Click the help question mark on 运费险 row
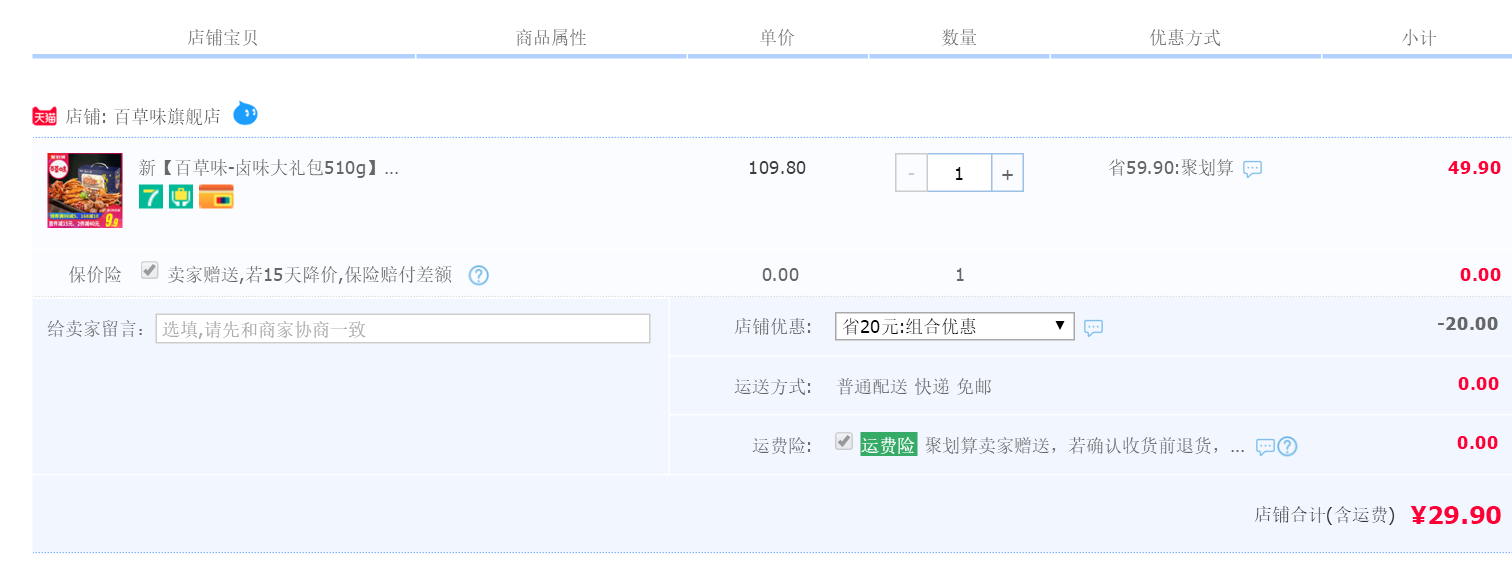1512x563 pixels. click(x=1287, y=447)
